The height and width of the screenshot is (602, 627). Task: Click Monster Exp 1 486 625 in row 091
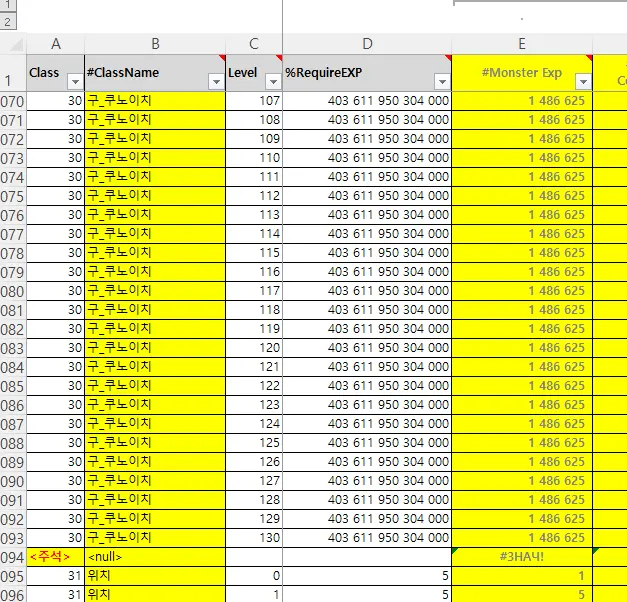tap(522, 500)
